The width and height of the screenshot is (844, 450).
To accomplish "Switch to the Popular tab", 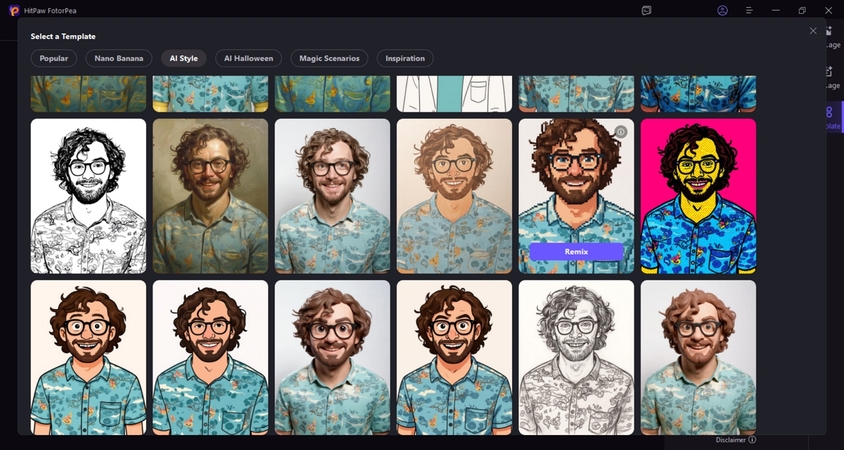I will (x=54, y=58).
